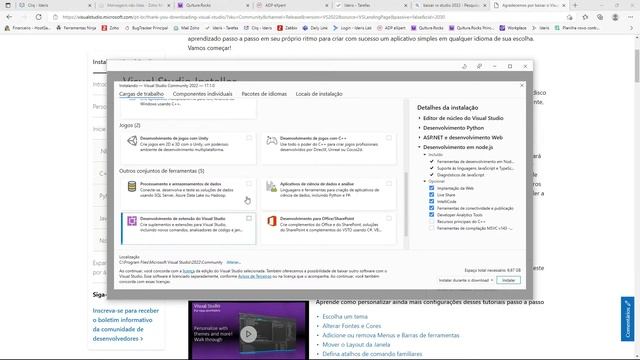
Task: Click the Ferramentas Ninja bookmark
Action: (x=76, y=28)
